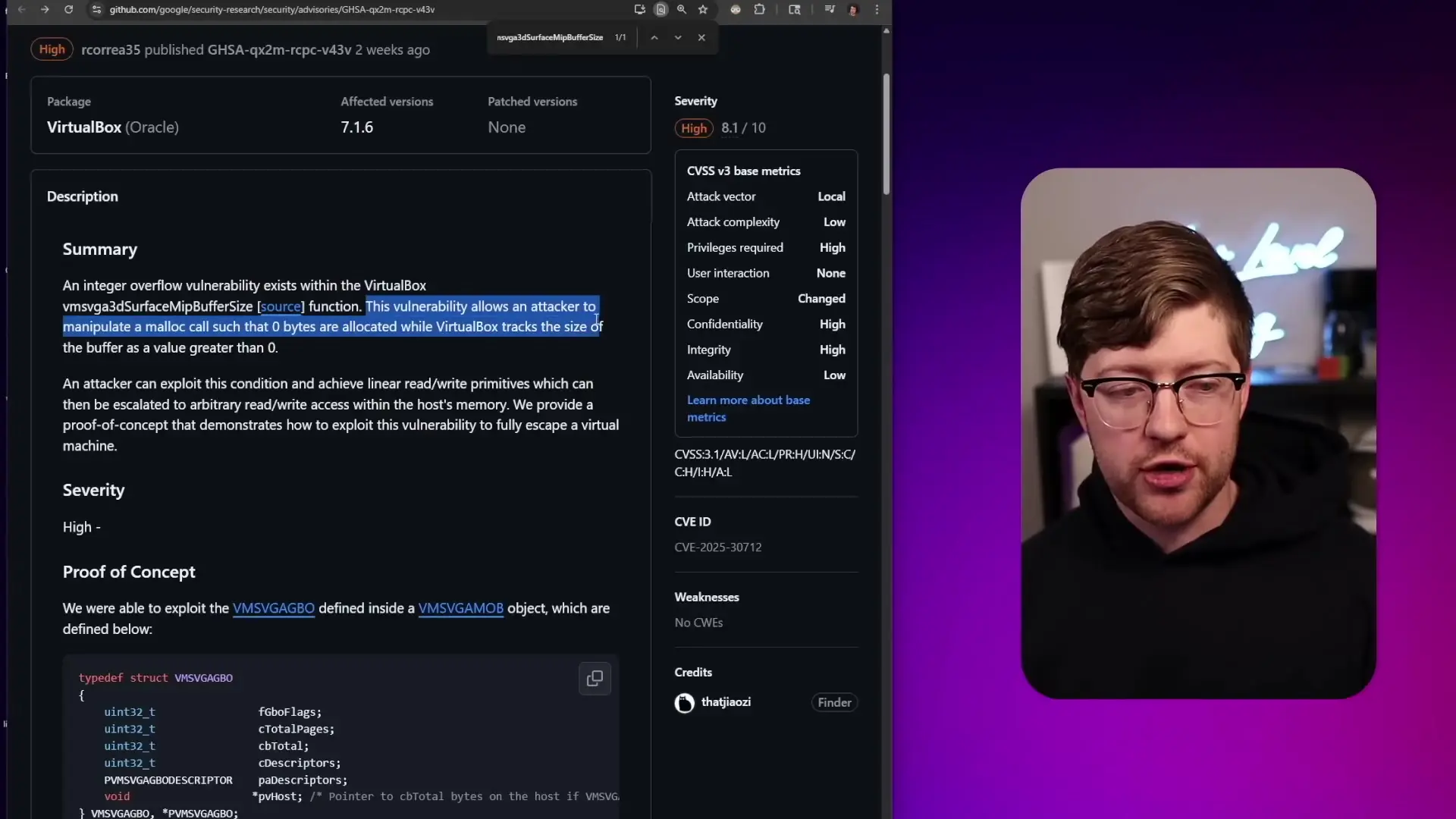This screenshot has width=1456, height=819.
Task: Open the zoom magnifier icon
Action: click(682, 9)
